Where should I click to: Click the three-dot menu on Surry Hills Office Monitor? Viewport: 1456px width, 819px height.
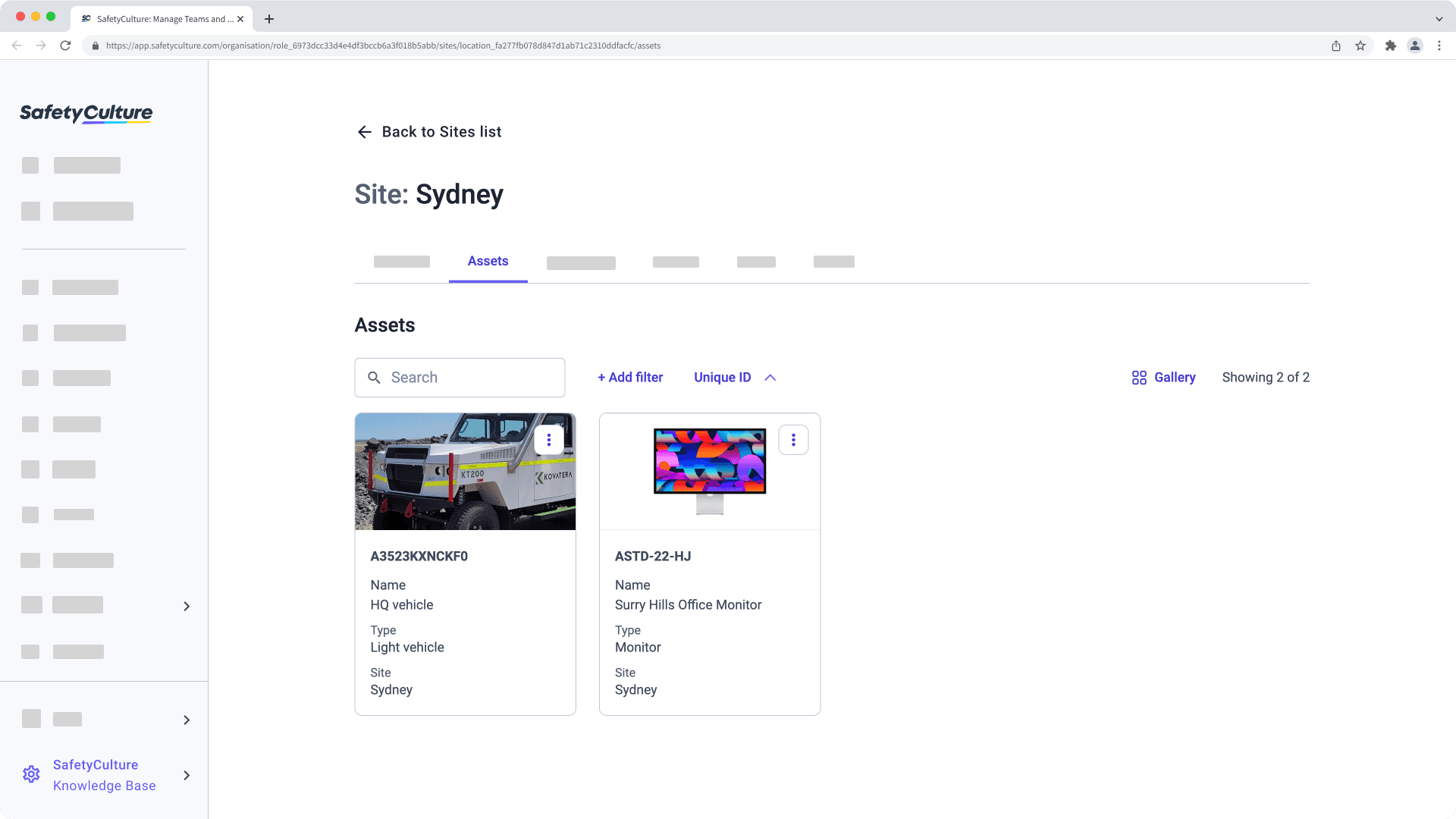click(793, 440)
